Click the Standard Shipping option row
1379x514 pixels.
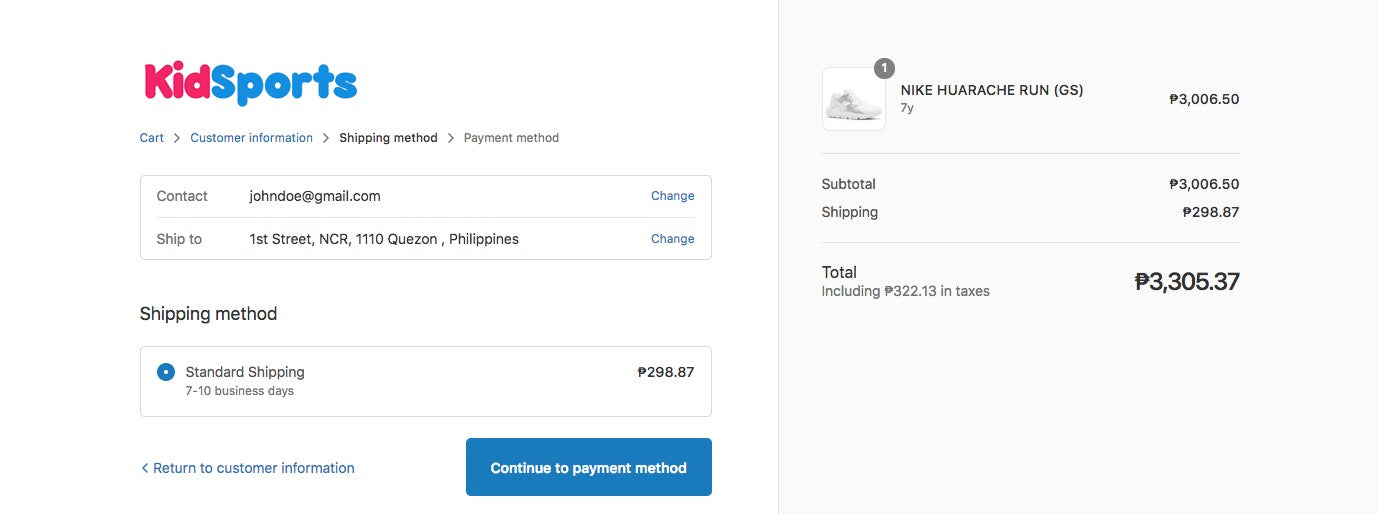(425, 381)
